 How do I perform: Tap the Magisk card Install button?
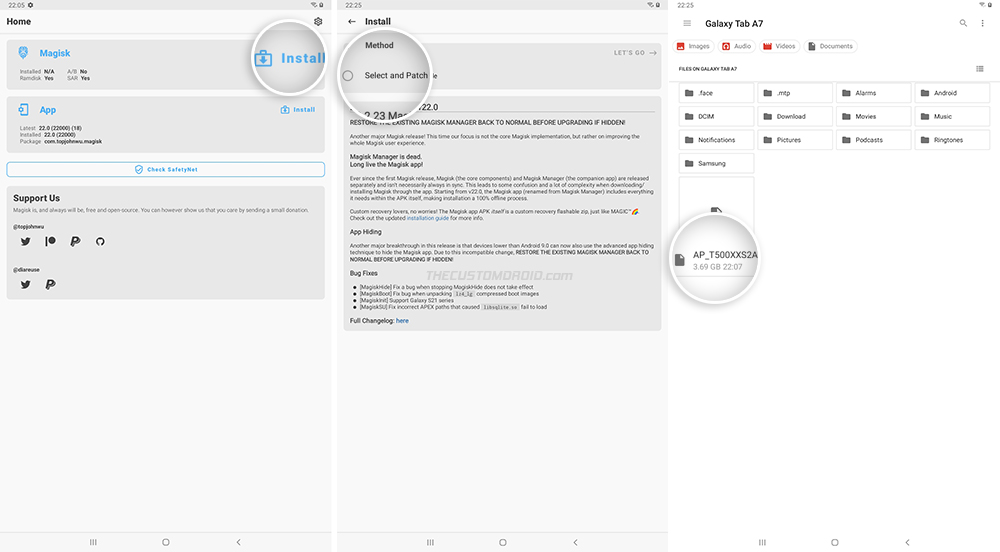pos(290,59)
